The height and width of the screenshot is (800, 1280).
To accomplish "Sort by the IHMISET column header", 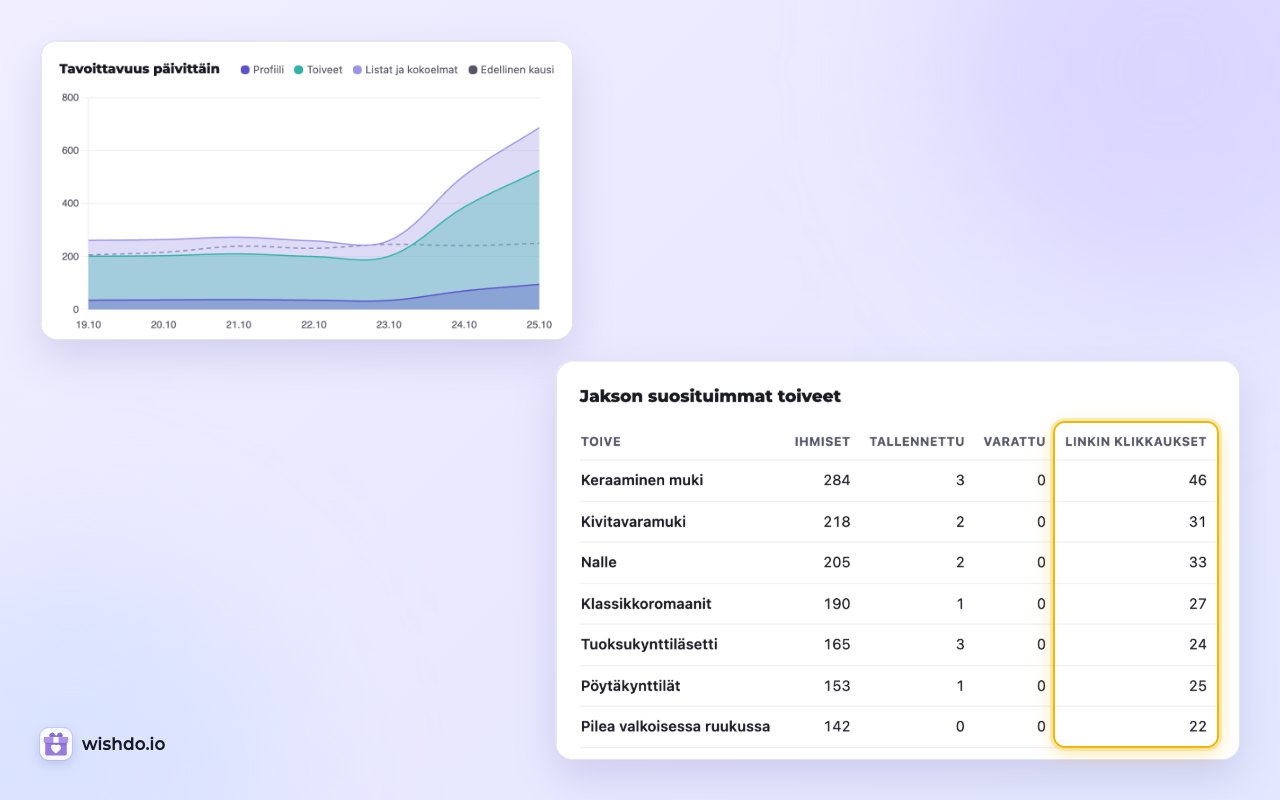I will tap(822, 441).
